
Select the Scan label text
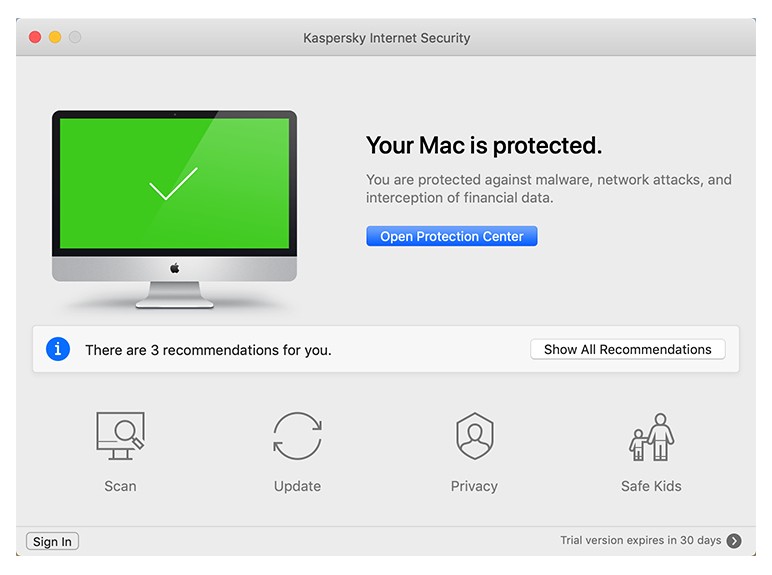click(x=120, y=486)
